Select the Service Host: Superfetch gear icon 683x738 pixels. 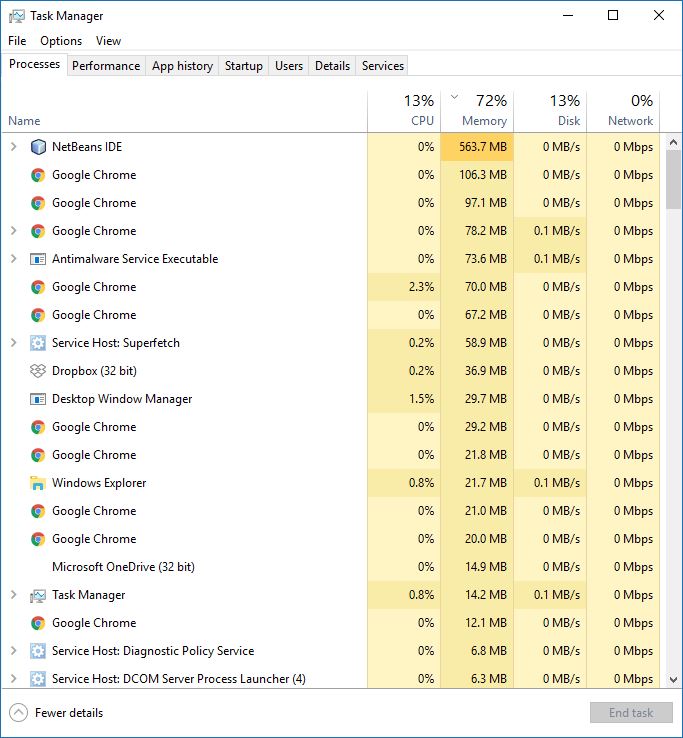38,343
